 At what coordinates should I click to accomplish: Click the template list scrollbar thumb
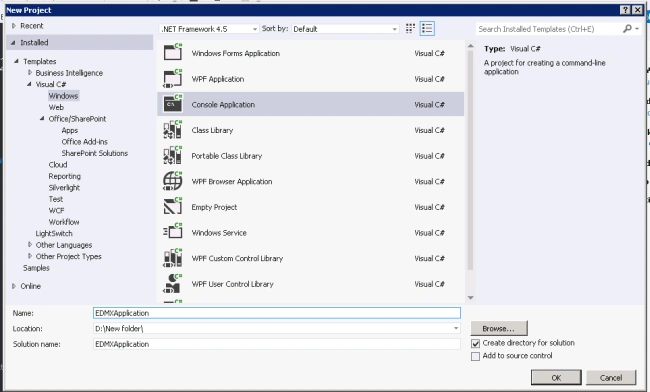pyautogui.click(x=470, y=160)
